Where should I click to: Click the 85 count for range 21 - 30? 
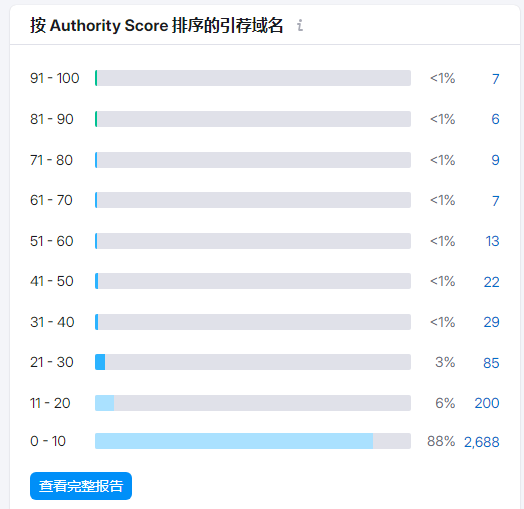(x=491, y=363)
